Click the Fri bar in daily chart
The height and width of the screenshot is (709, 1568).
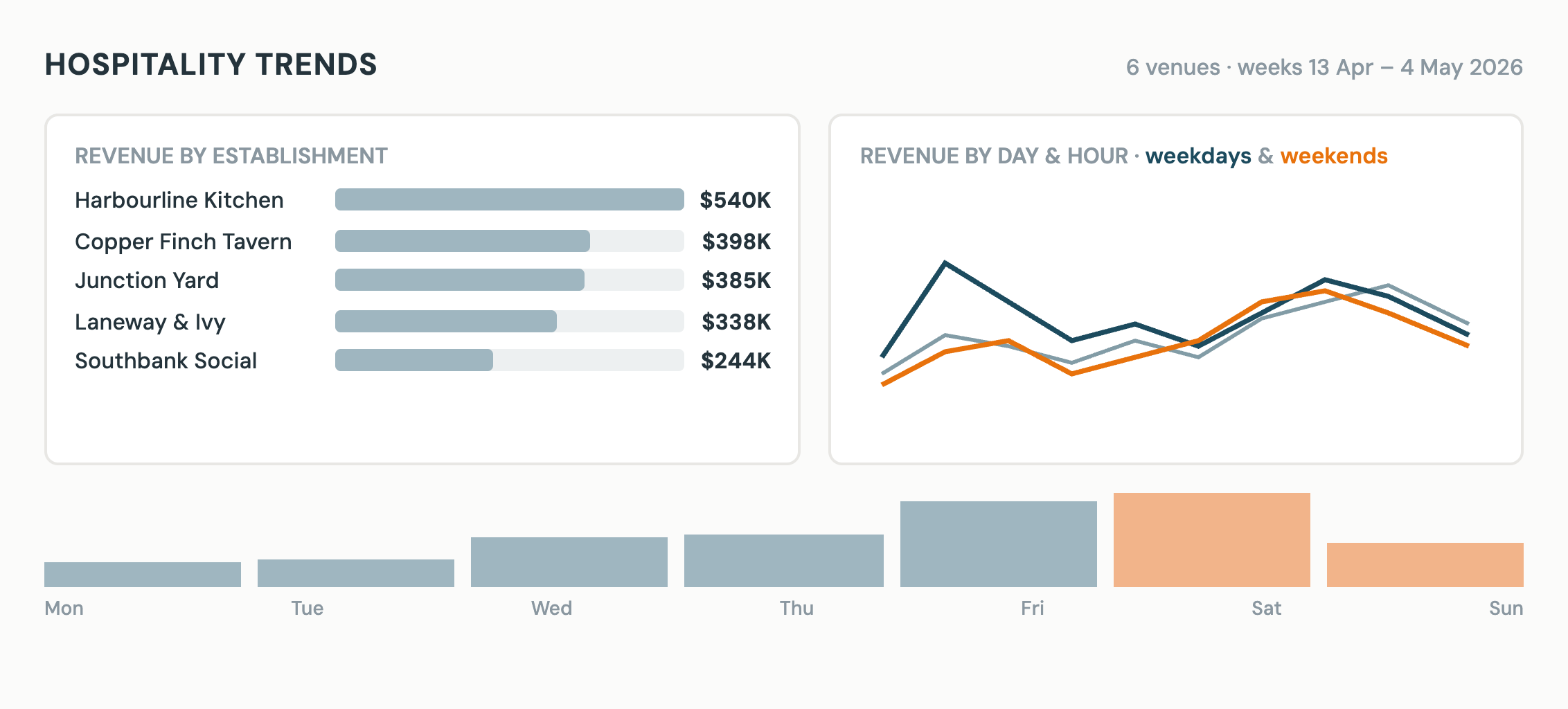pos(999,544)
